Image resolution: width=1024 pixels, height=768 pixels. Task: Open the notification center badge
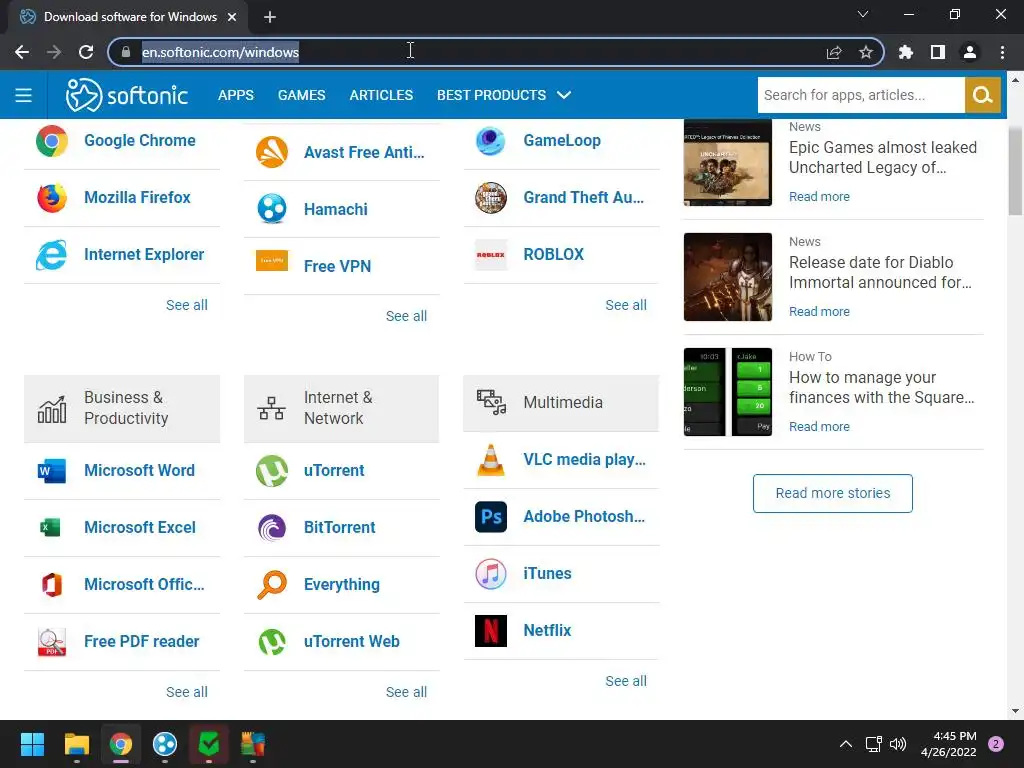click(x=996, y=744)
